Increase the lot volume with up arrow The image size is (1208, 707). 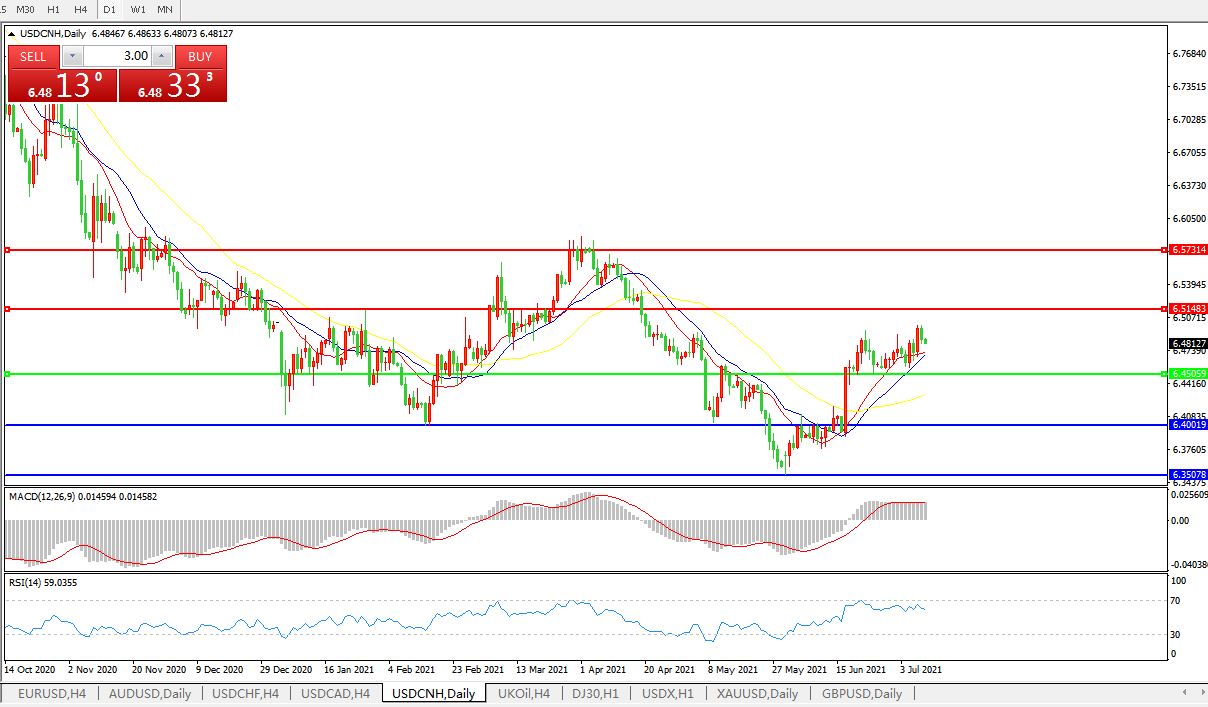point(161,57)
